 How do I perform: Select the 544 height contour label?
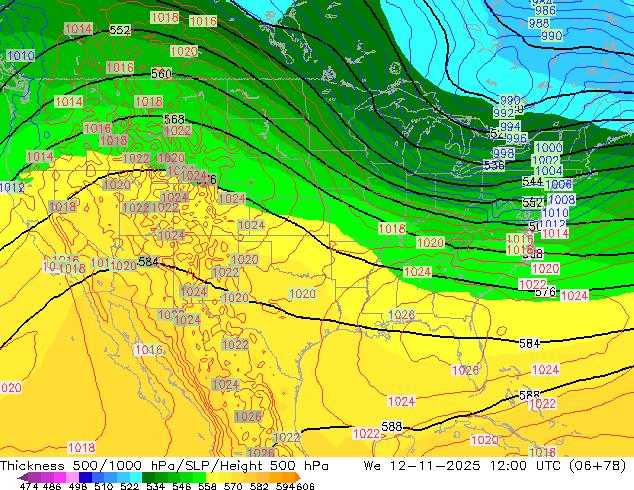(532, 182)
